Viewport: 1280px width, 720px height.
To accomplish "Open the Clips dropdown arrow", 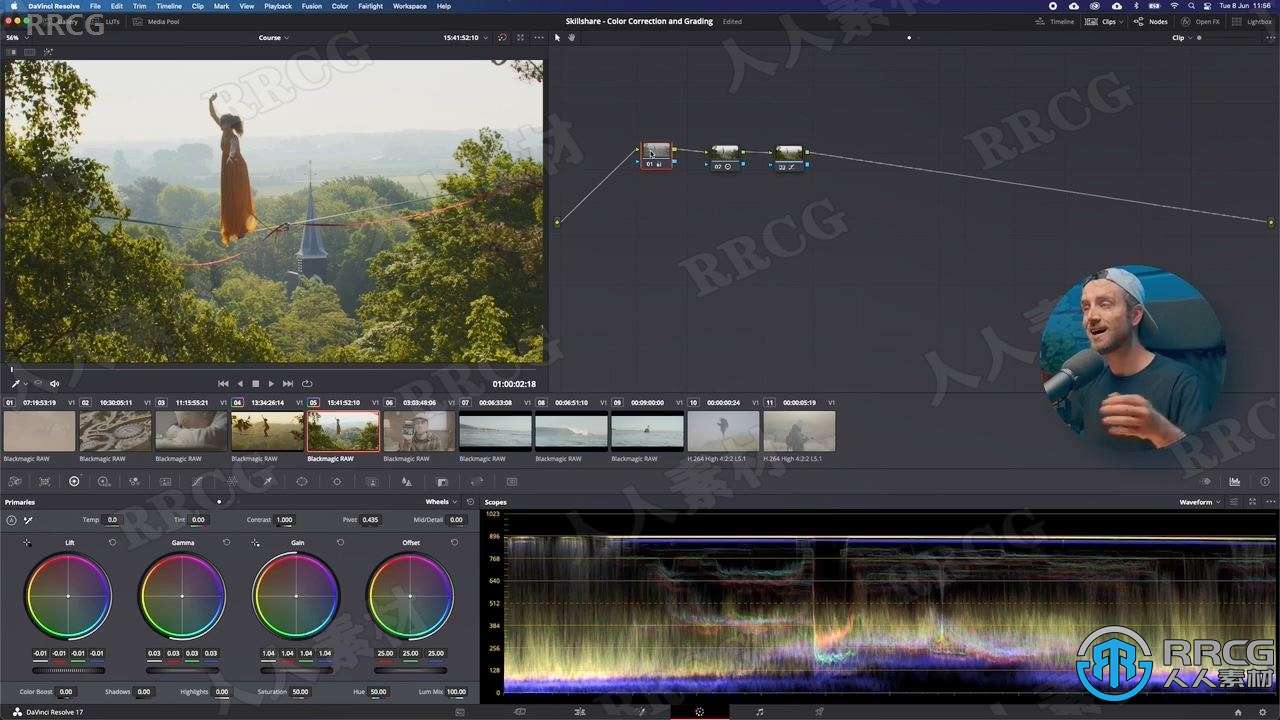I will point(1121,22).
